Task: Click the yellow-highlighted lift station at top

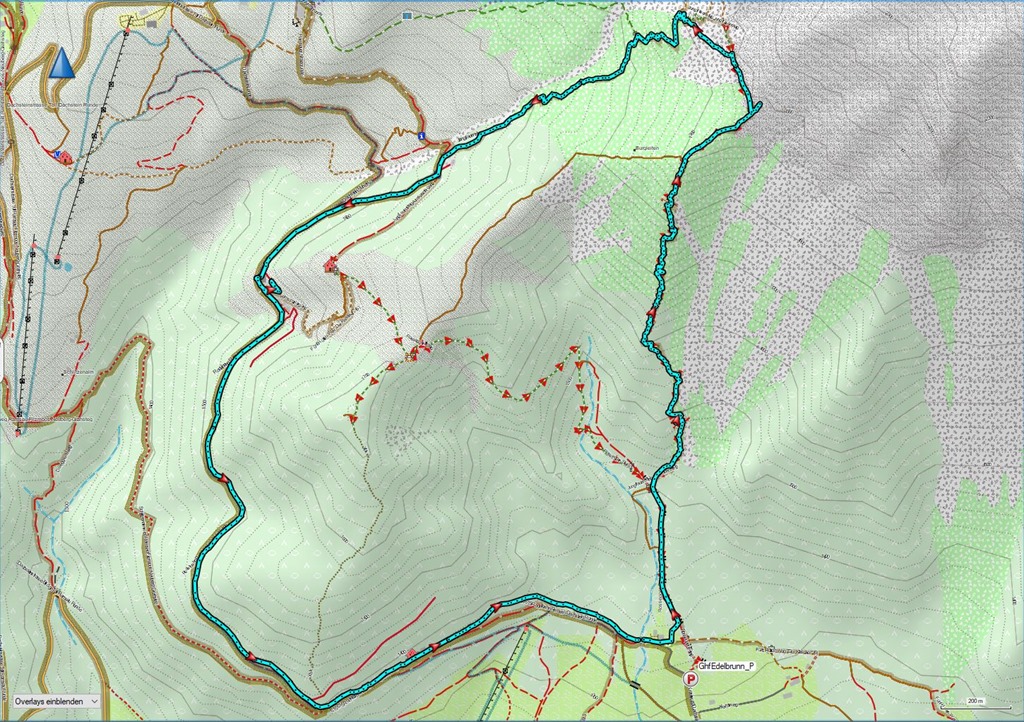Action: pyautogui.click(x=128, y=20)
